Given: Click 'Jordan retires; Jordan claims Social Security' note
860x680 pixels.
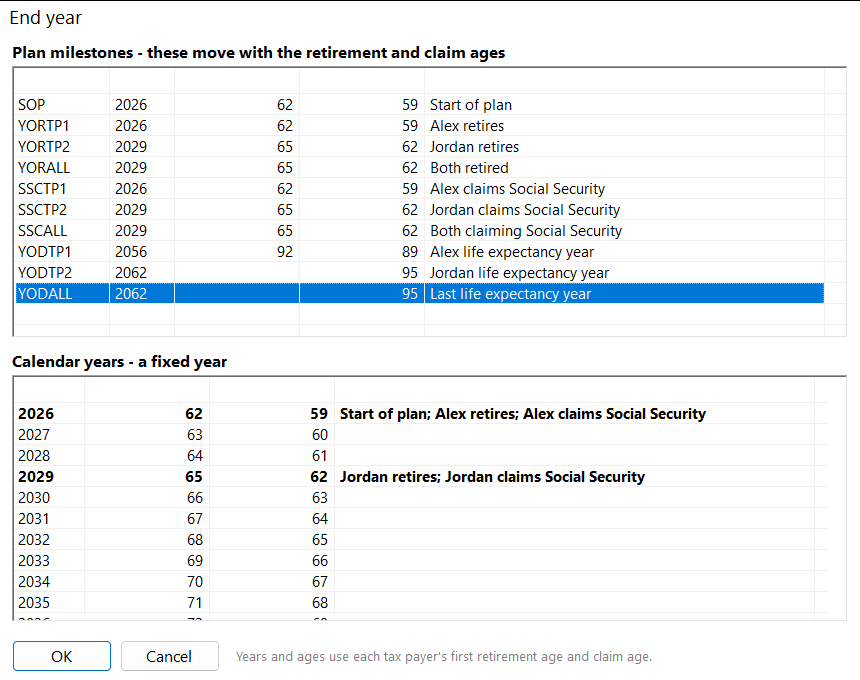Looking at the screenshot, I should click(x=492, y=477).
